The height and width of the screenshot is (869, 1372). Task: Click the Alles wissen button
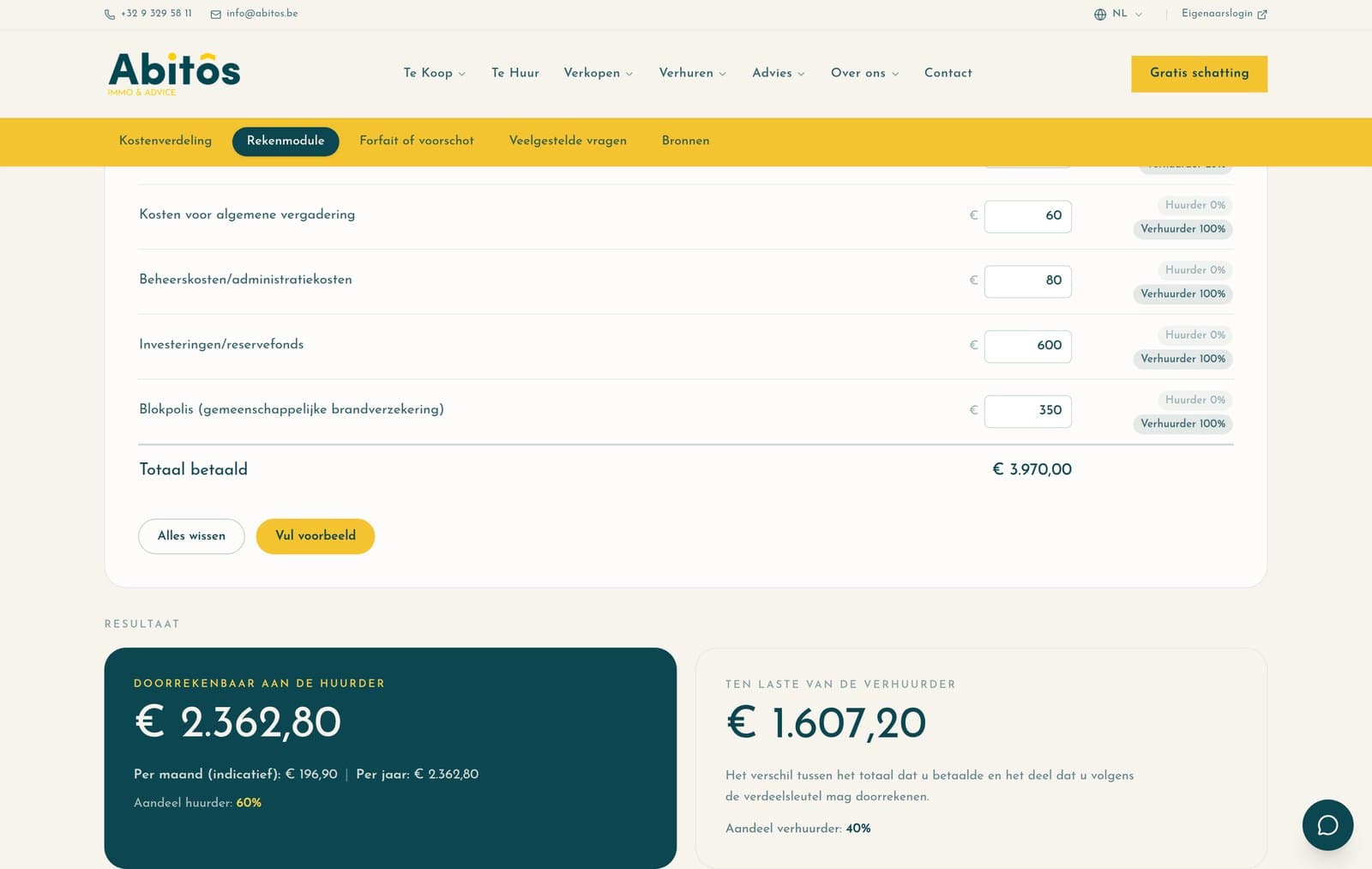(191, 536)
